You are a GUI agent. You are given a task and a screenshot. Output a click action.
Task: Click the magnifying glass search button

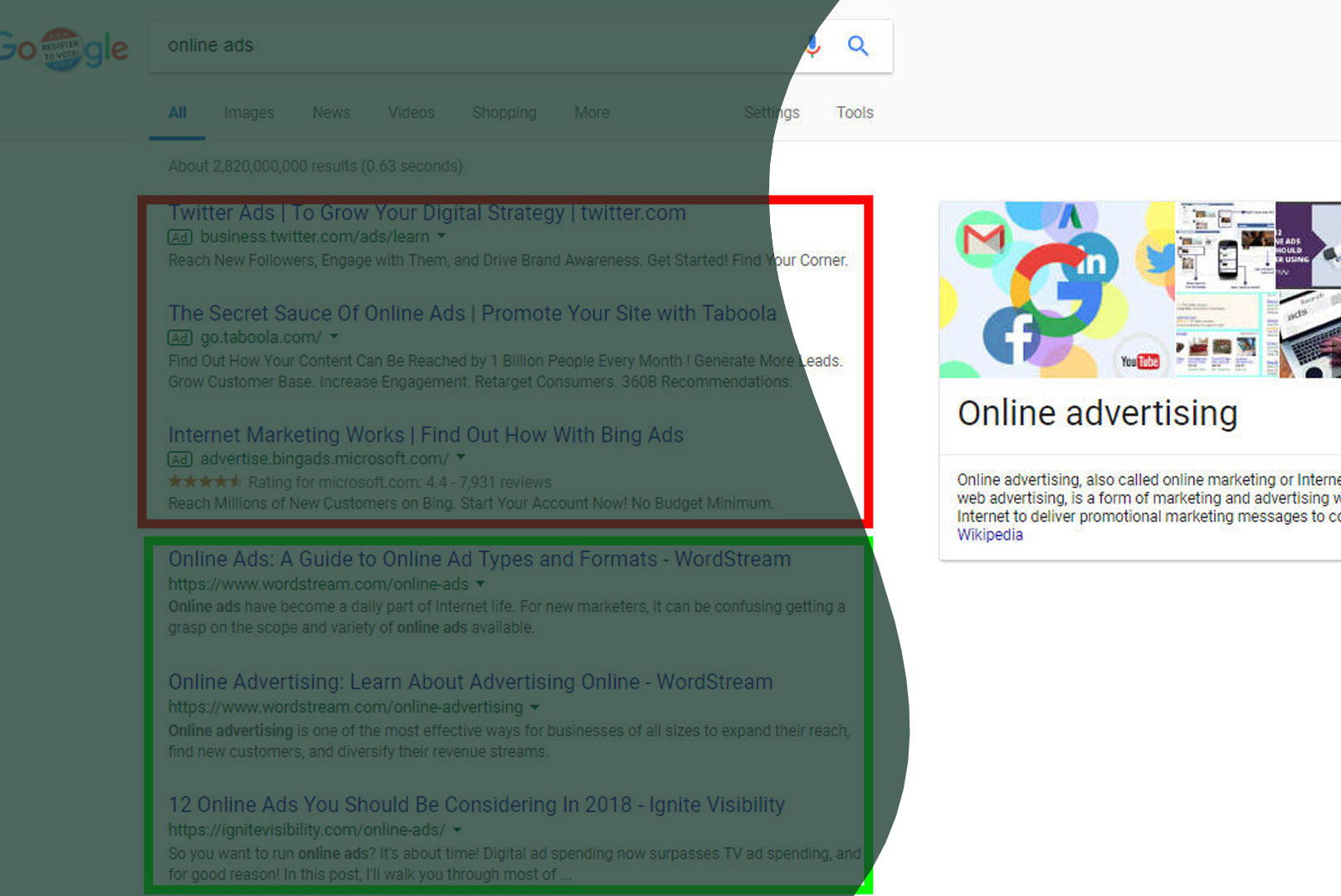click(x=858, y=46)
